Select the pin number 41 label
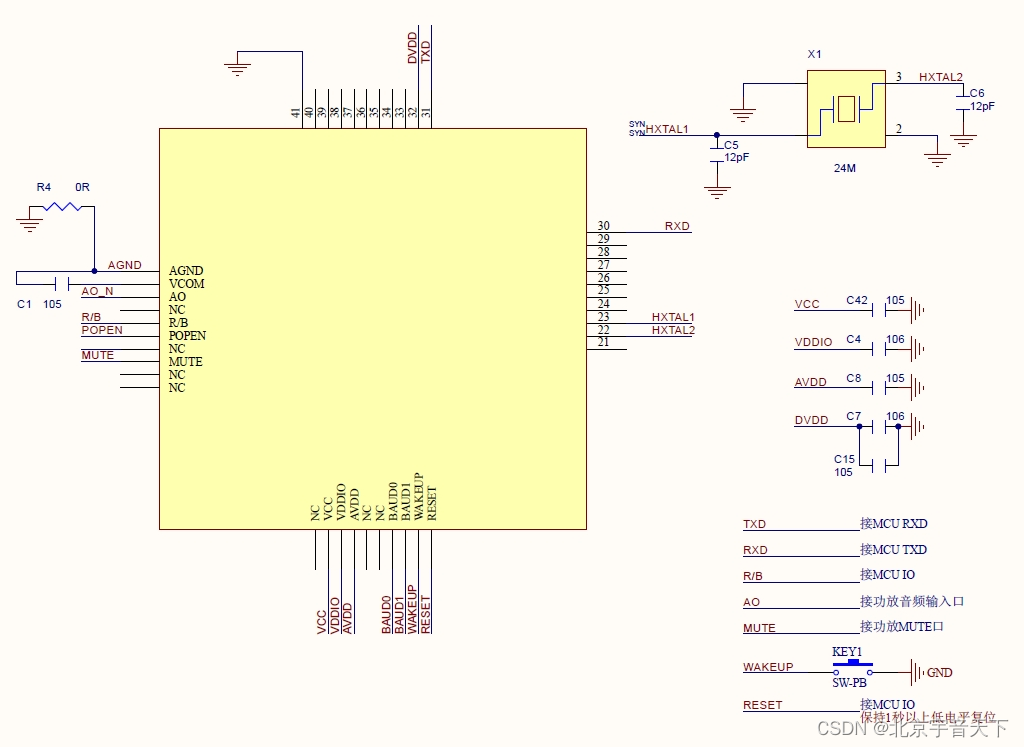This screenshot has height=747, width=1024. click(296, 113)
